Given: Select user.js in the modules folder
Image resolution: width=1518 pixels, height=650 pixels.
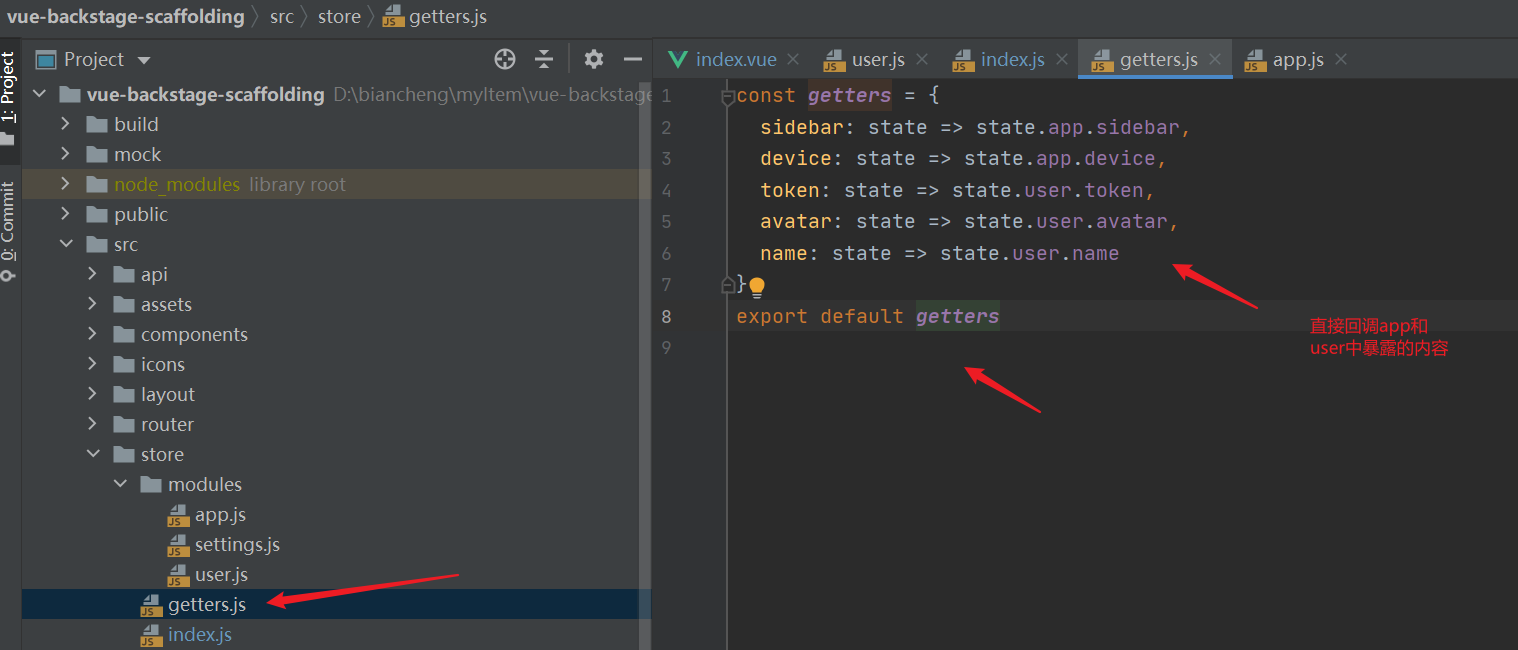Looking at the screenshot, I should tap(221, 574).
